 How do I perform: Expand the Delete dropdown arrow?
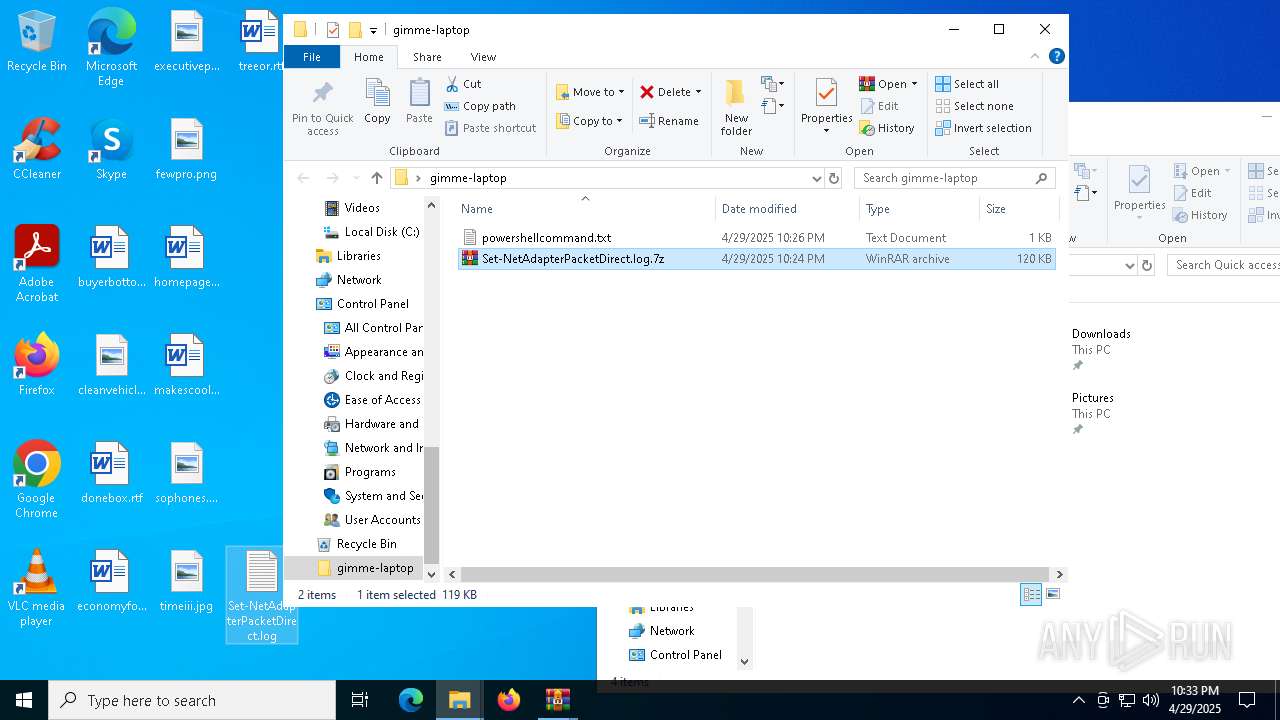point(698,92)
